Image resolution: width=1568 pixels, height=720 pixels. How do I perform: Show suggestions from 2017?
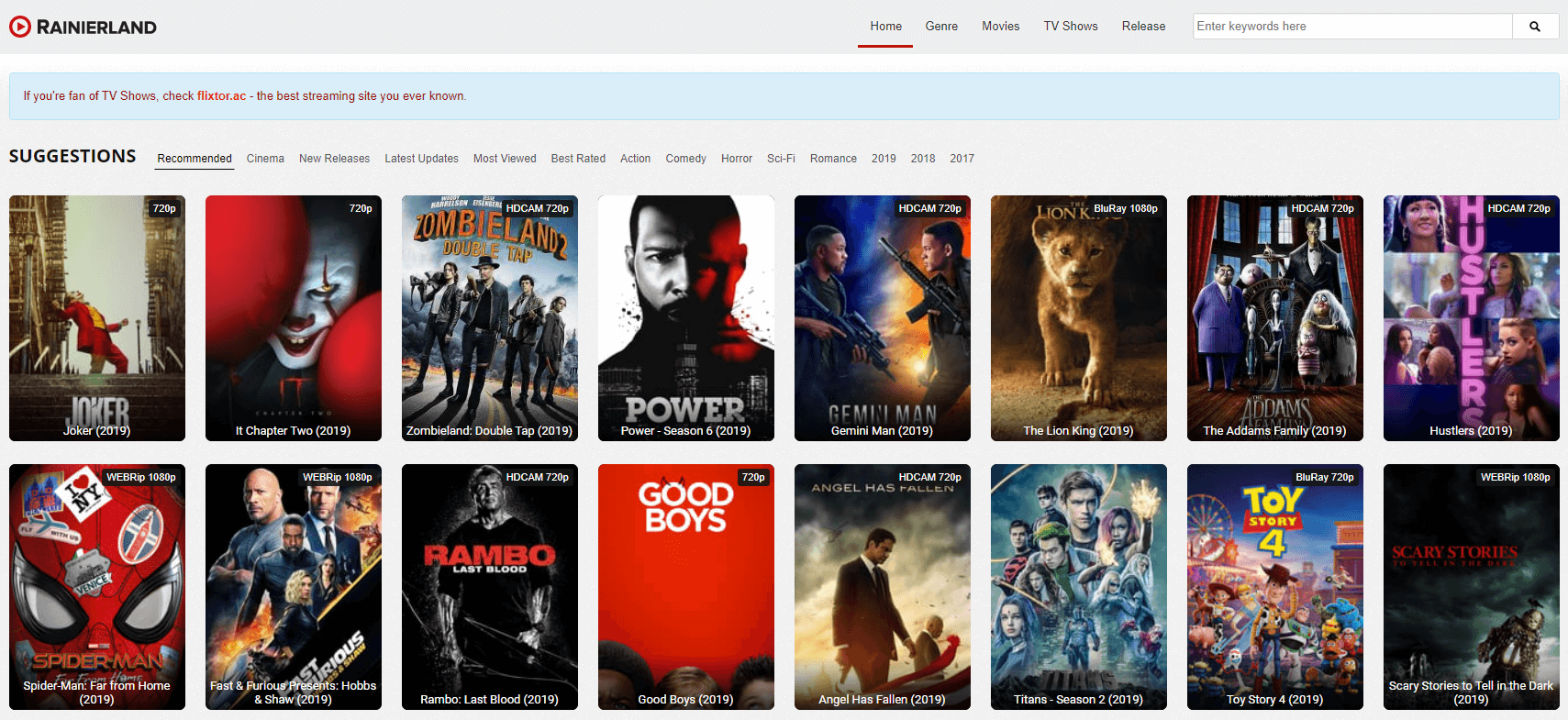(x=962, y=159)
